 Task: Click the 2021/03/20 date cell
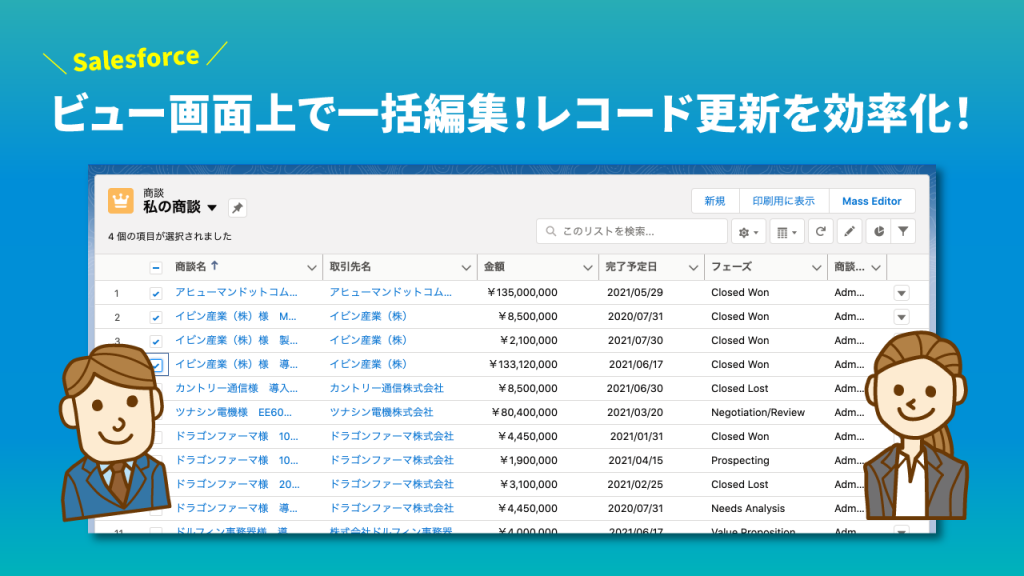pos(635,412)
